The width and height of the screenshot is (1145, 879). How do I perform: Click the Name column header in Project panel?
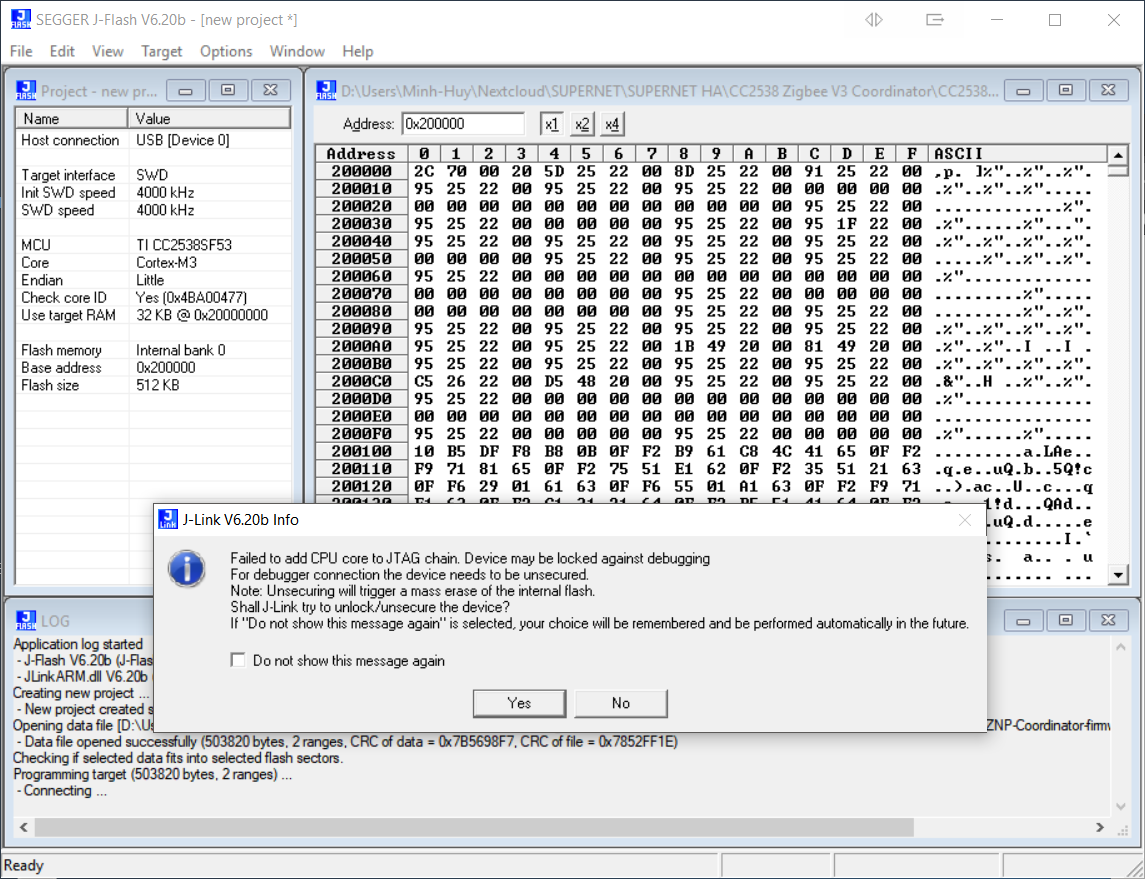point(72,118)
